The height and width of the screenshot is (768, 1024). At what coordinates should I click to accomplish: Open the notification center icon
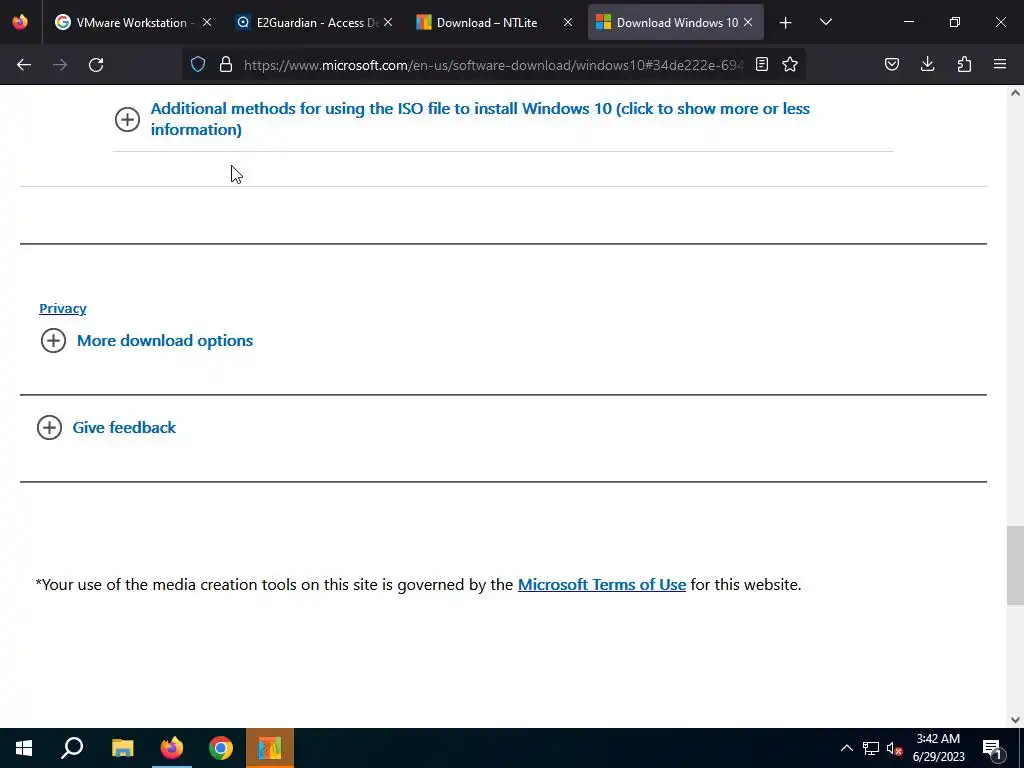point(993,749)
